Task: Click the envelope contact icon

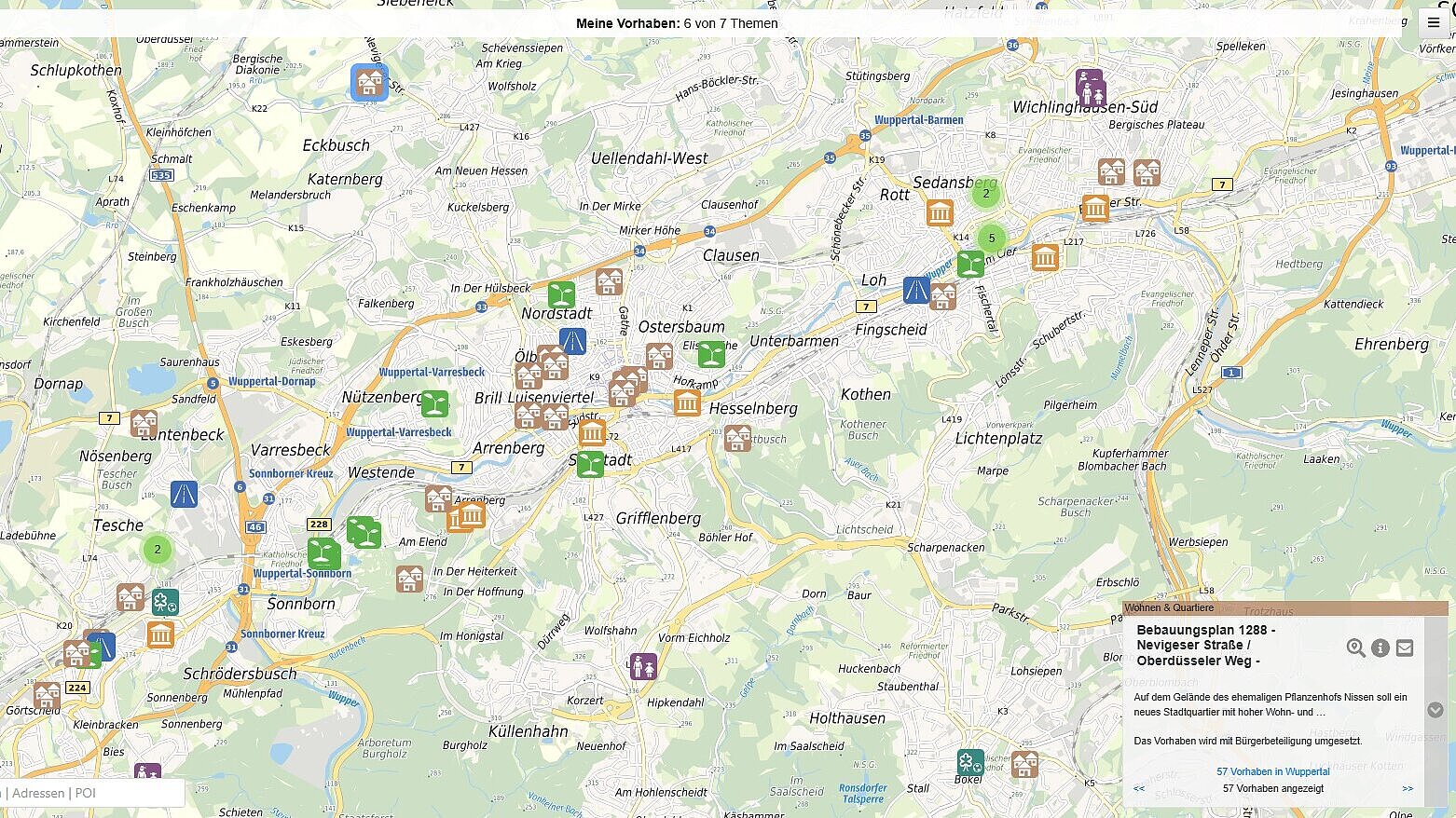Action: click(1405, 648)
